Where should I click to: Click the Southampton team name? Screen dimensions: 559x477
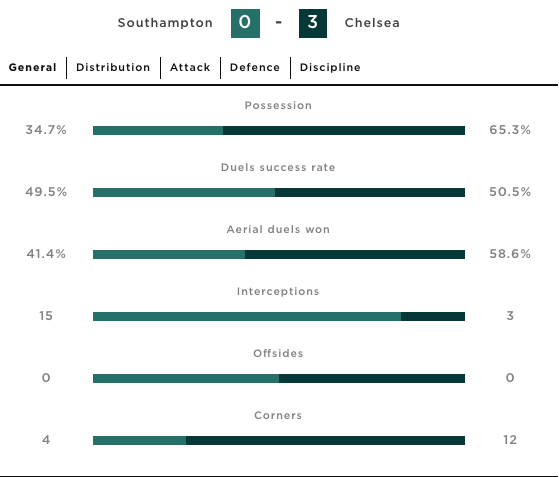click(165, 23)
